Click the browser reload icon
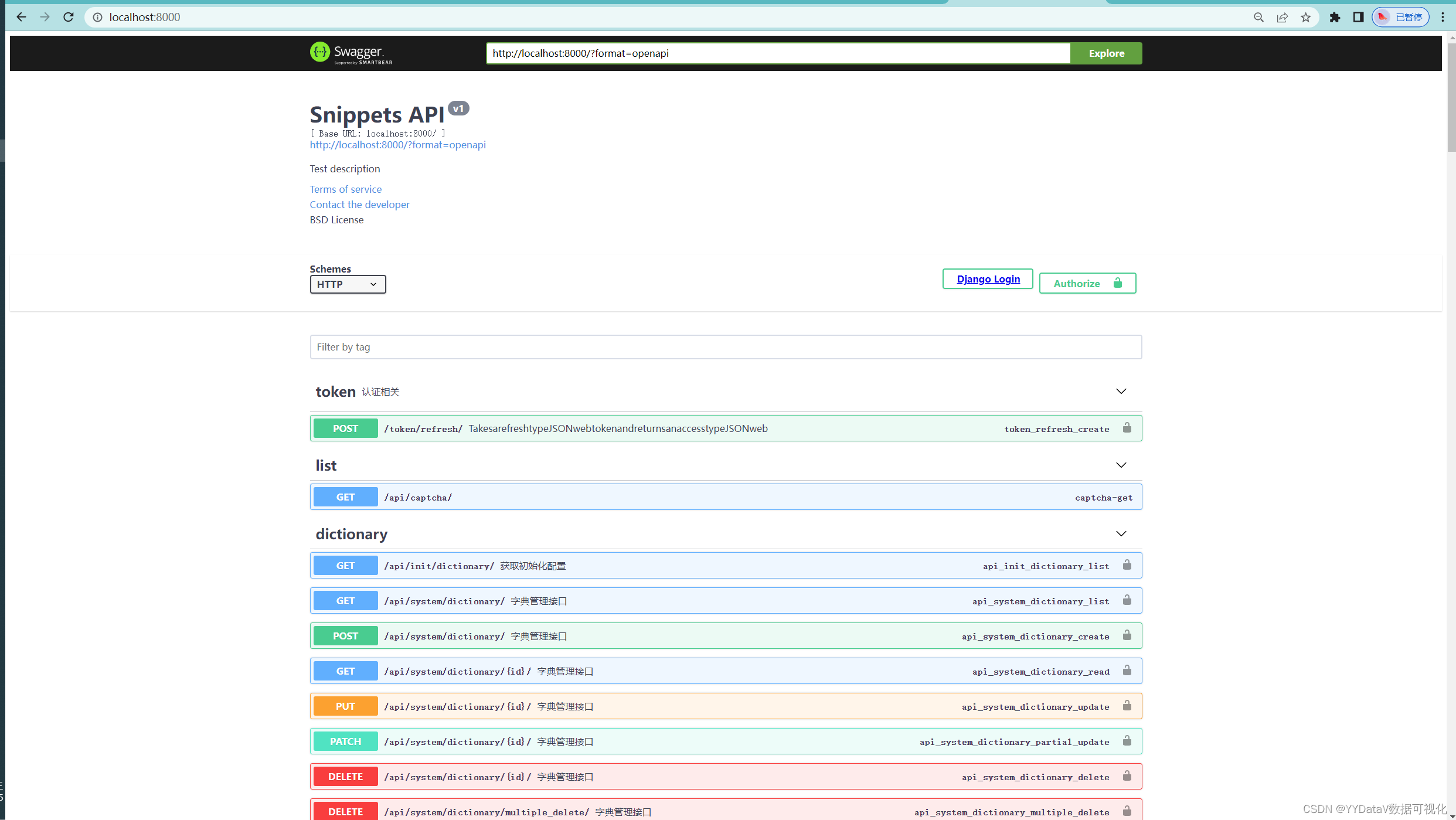Screen dimensions: 1456x820 69,17
